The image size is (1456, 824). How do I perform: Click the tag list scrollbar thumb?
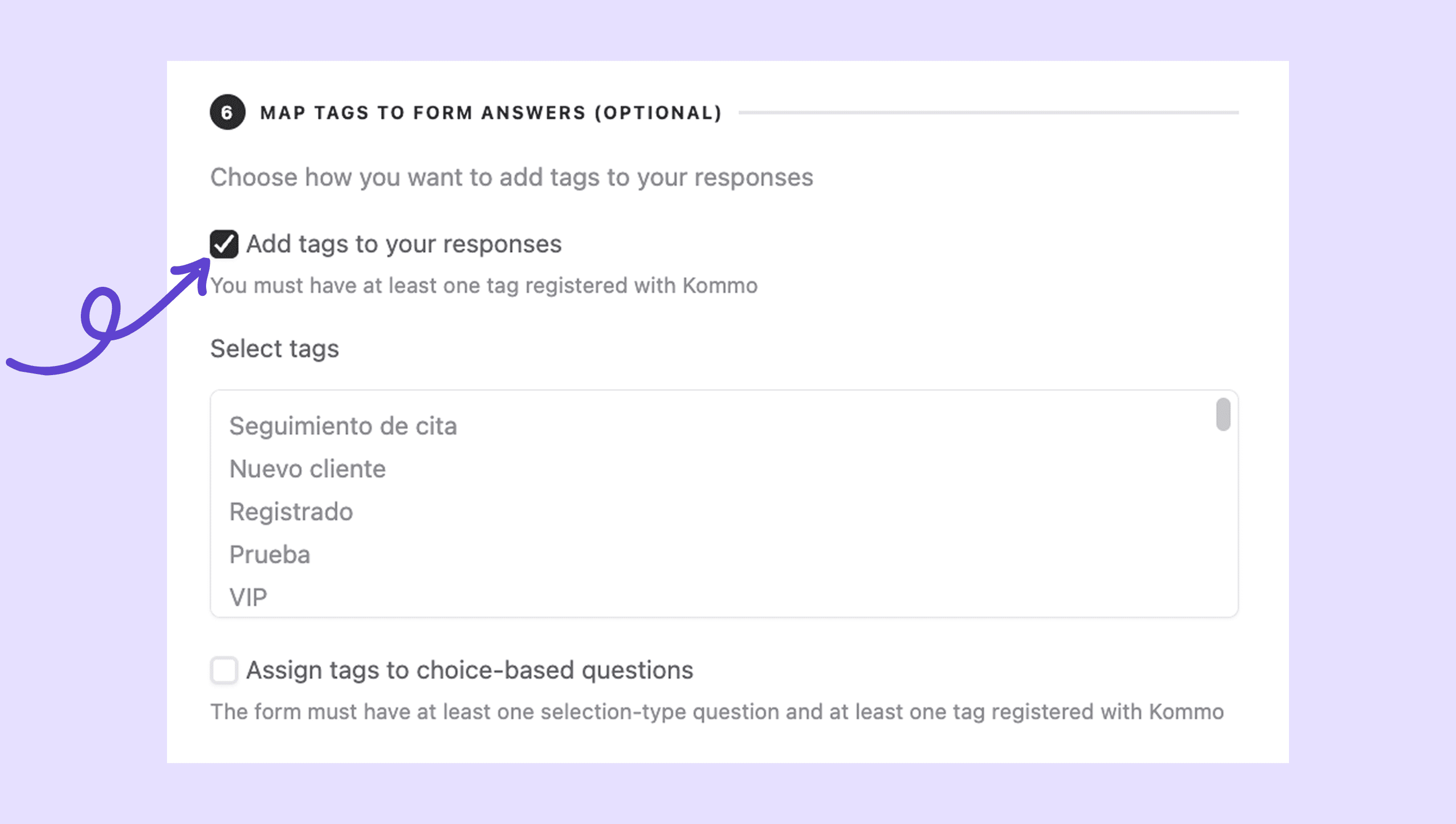[x=1223, y=414]
